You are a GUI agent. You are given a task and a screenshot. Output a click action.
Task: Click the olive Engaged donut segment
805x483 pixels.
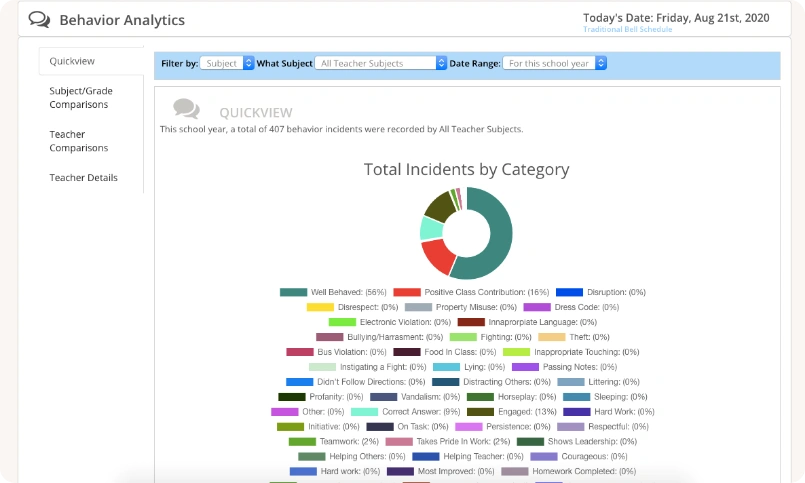point(440,206)
